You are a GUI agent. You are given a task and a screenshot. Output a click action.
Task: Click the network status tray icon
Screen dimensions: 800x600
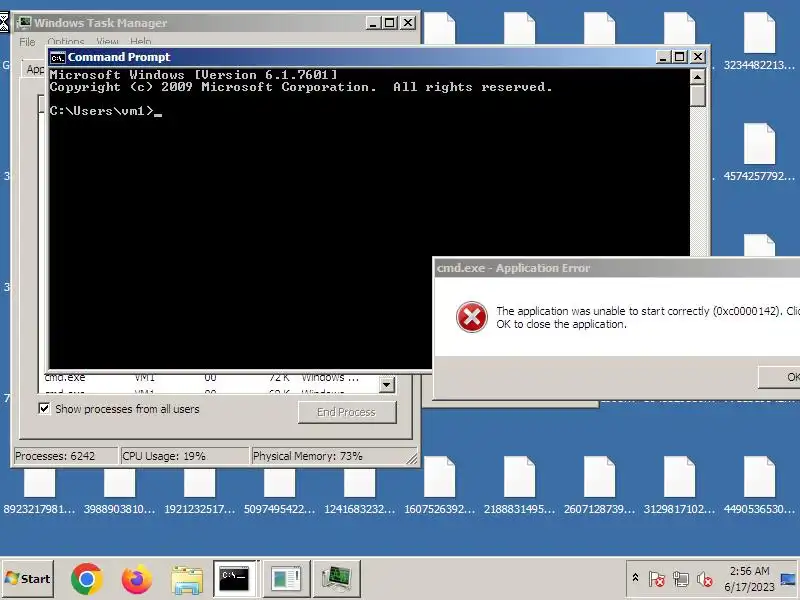tap(680, 579)
